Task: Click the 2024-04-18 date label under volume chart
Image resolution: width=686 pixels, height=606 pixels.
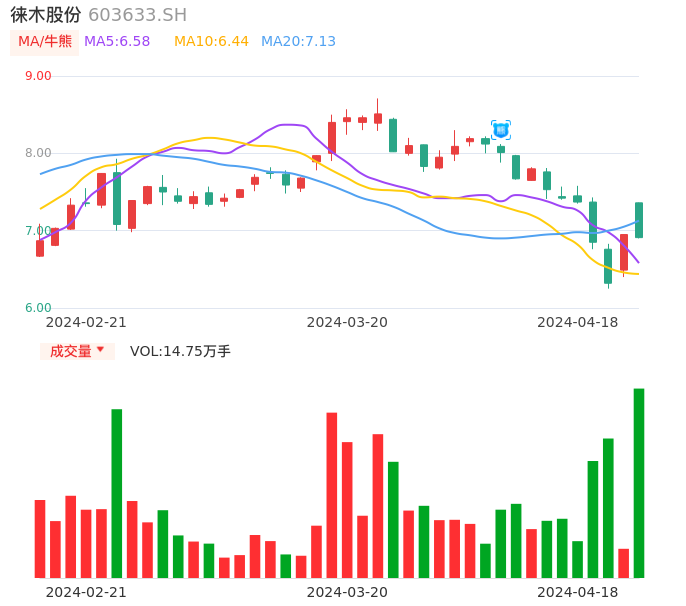Action: [577, 592]
